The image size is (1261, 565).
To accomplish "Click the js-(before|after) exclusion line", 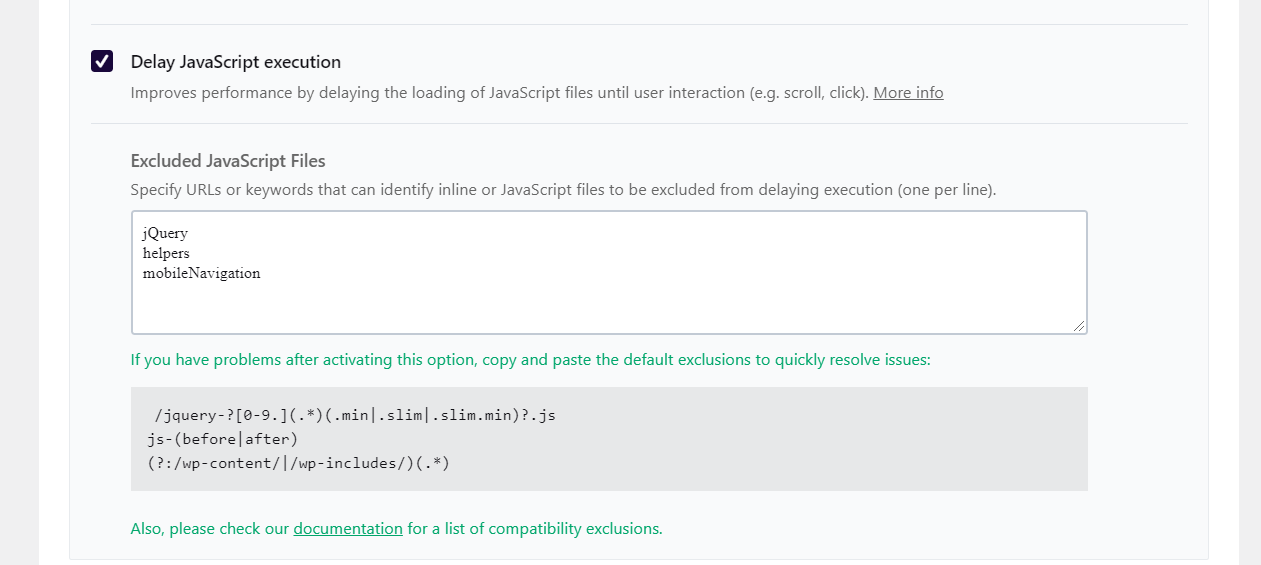I will click(x=222, y=439).
